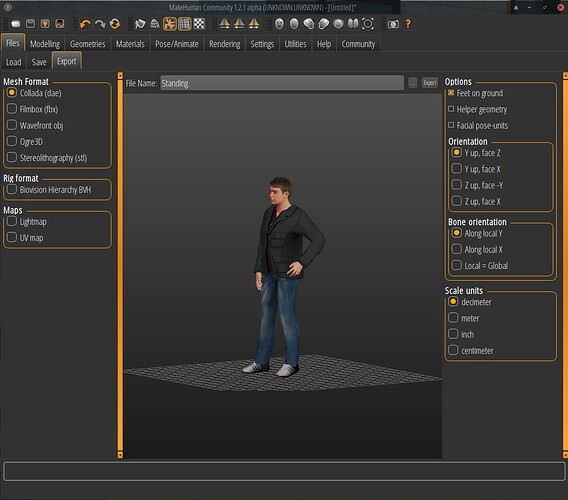Image resolution: width=568 pixels, height=500 pixels.
Task: Click the picture-frame file toolbar icon
Action: click(x=60, y=24)
